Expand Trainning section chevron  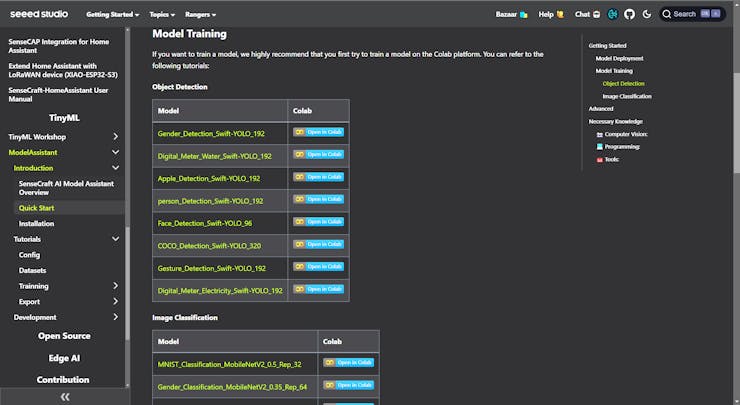pyautogui.click(x=115, y=286)
